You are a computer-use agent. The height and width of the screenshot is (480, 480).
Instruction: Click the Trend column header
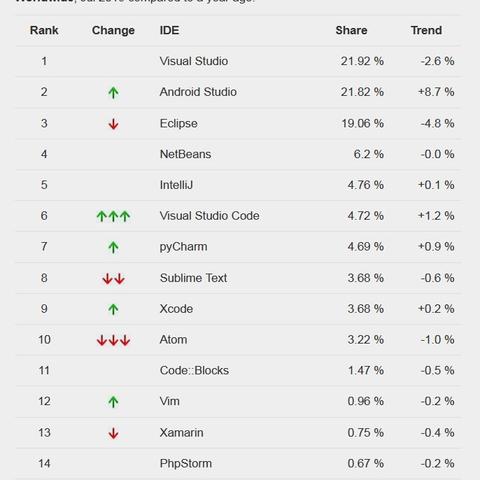(x=426, y=30)
